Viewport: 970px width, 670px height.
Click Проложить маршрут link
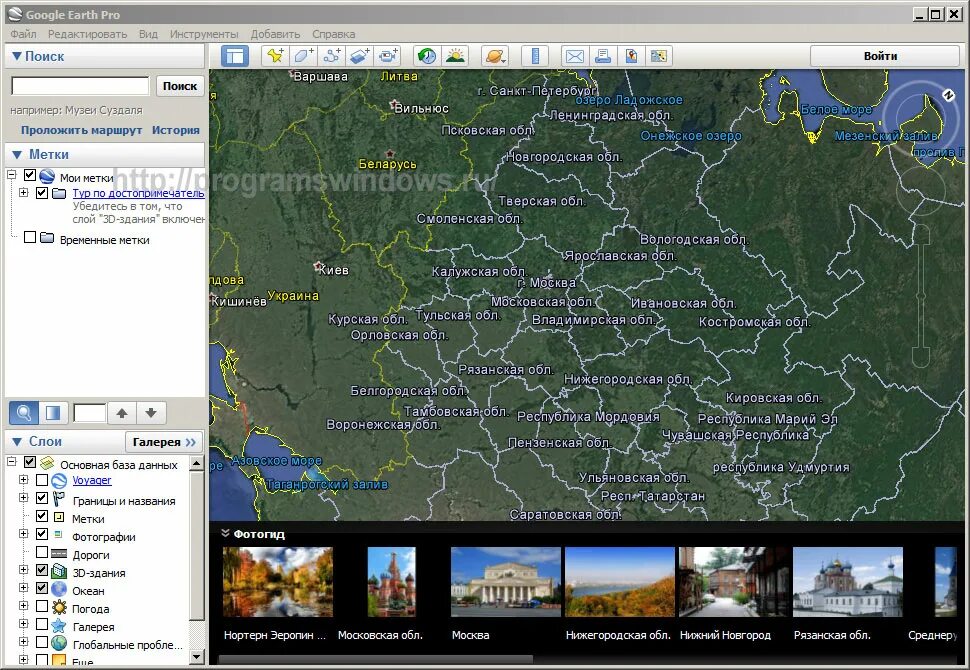coord(82,130)
